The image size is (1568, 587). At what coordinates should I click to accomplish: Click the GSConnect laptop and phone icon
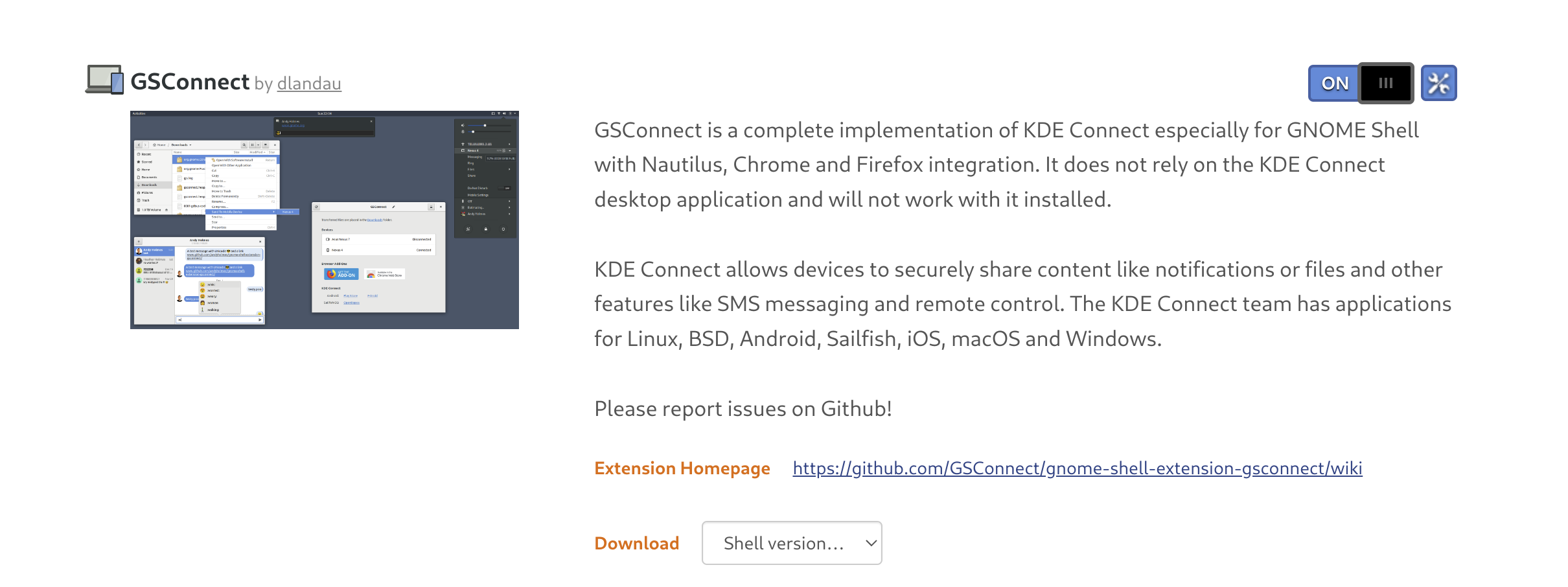tap(104, 80)
